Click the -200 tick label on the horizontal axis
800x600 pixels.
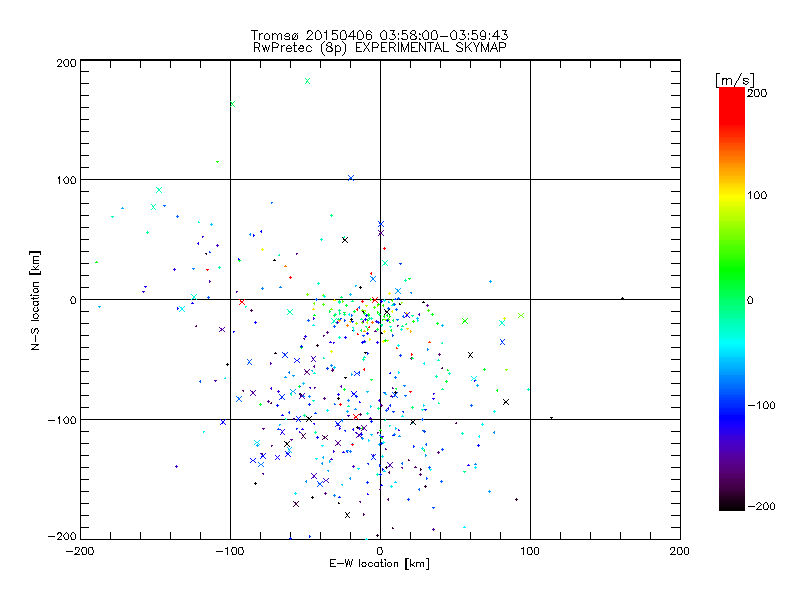[x=79, y=551]
